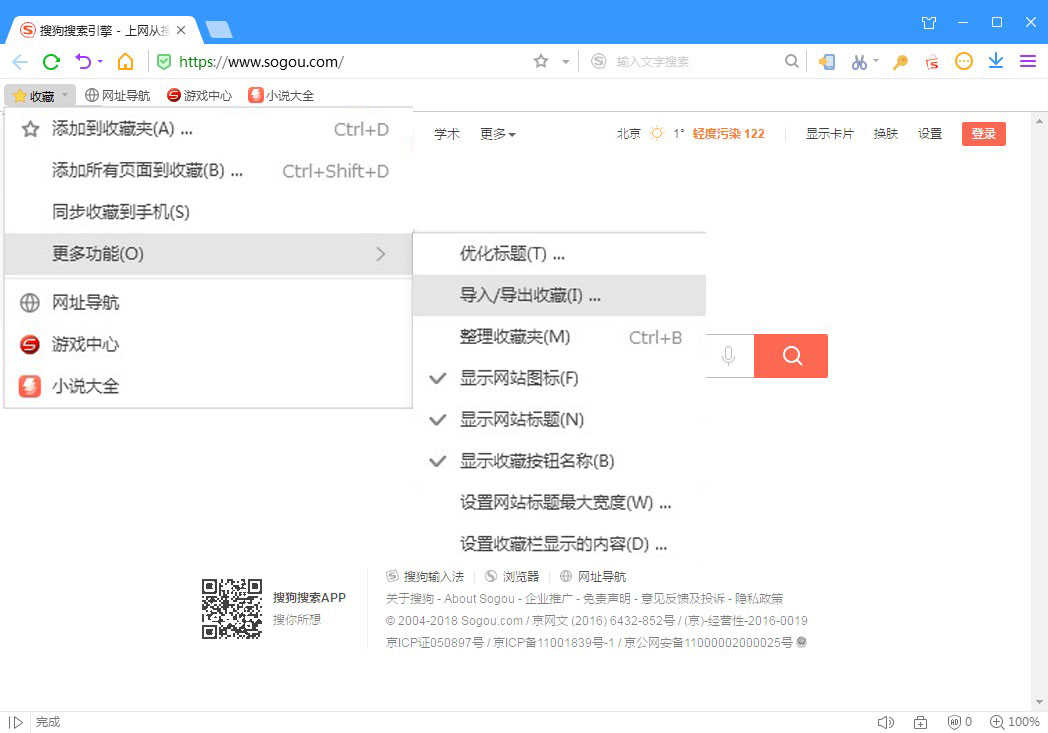Open the home page icon
The height and width of the screenshot is (733, 1048).
pos(125,61)
